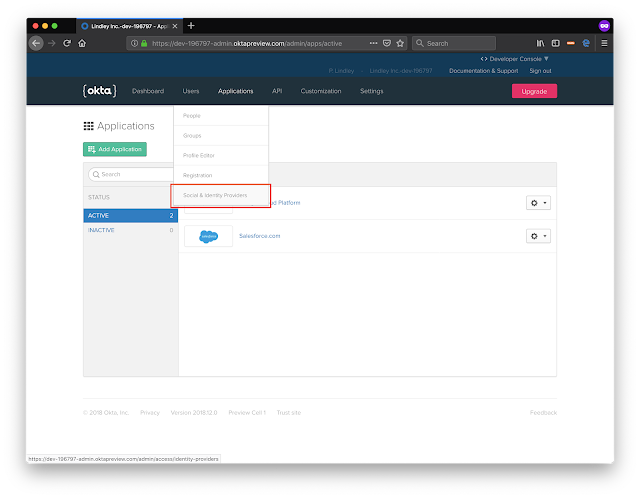Open the gear dropdown for the Platform app

(x=538, y=203)
